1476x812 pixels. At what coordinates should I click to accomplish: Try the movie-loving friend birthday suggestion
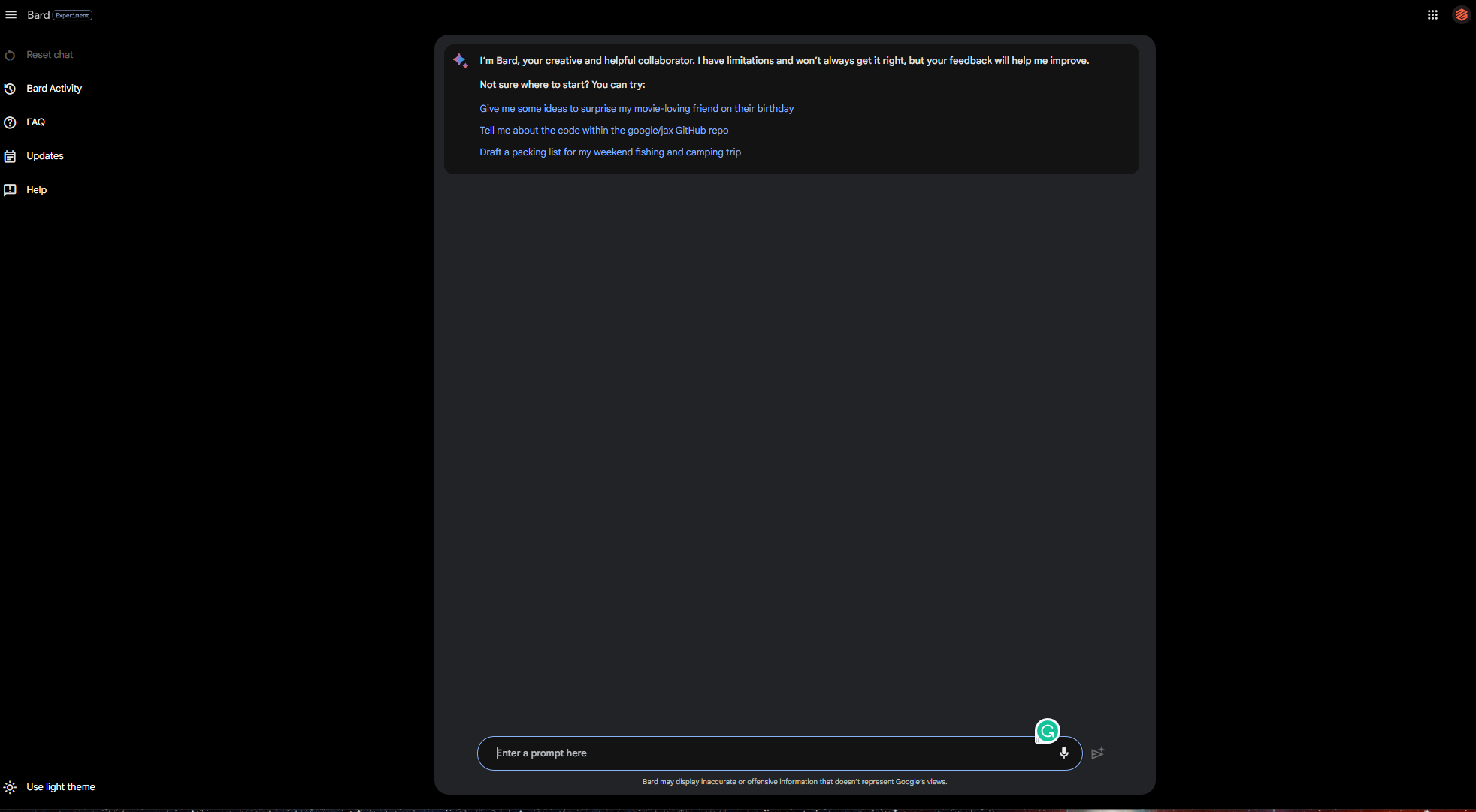(637, 109)
